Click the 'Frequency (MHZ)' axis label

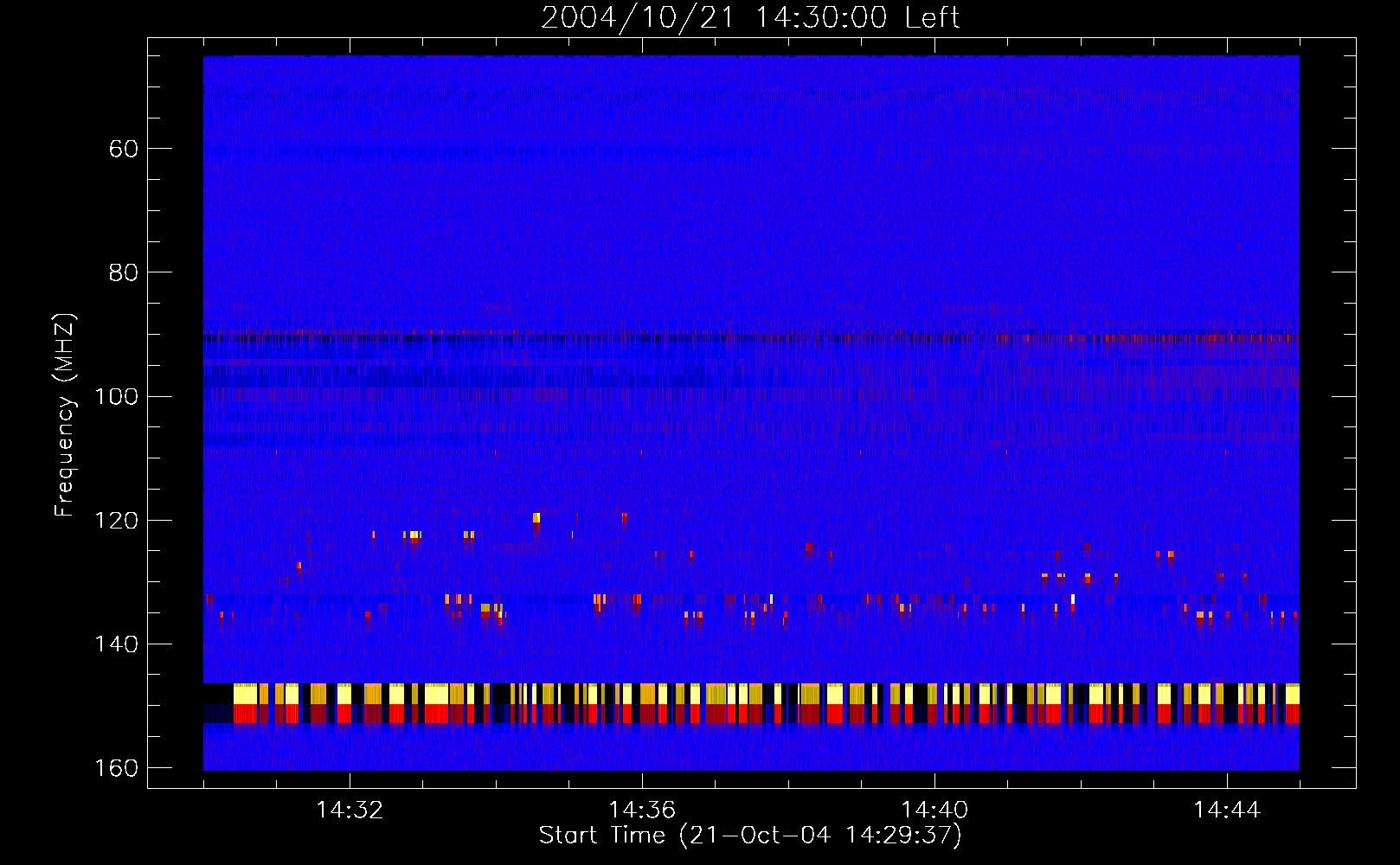pyautogui.click(x=65, y=414)
